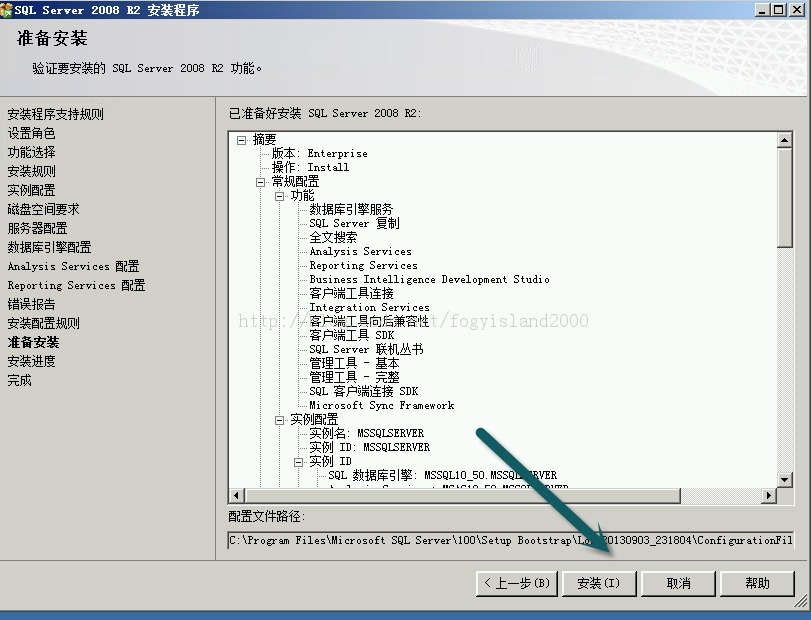811x620 pixels.
Task: Select 错误报告 step in sidebar
Action: click(31, 305)
